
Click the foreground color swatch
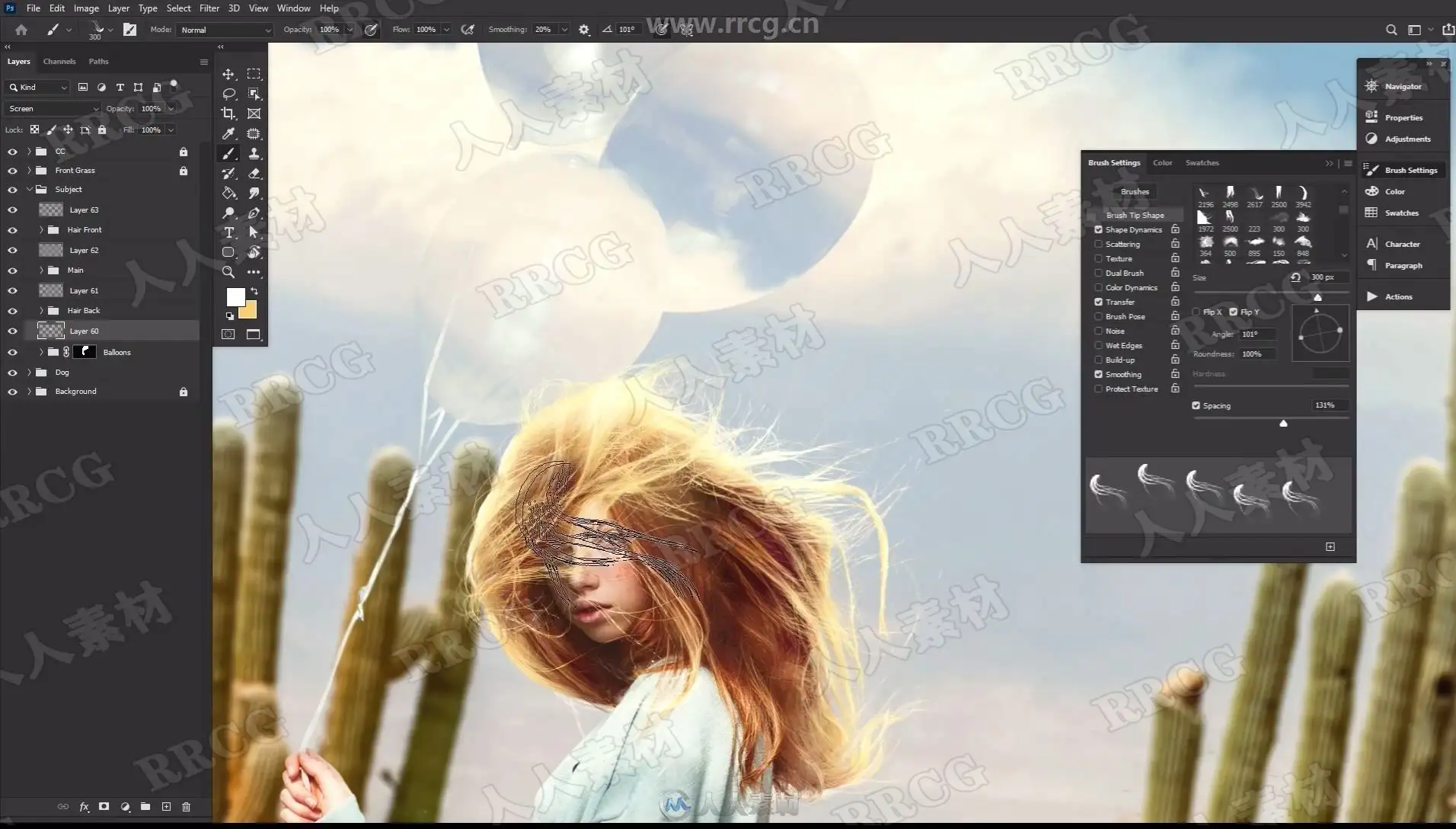[x=235, y=296]
